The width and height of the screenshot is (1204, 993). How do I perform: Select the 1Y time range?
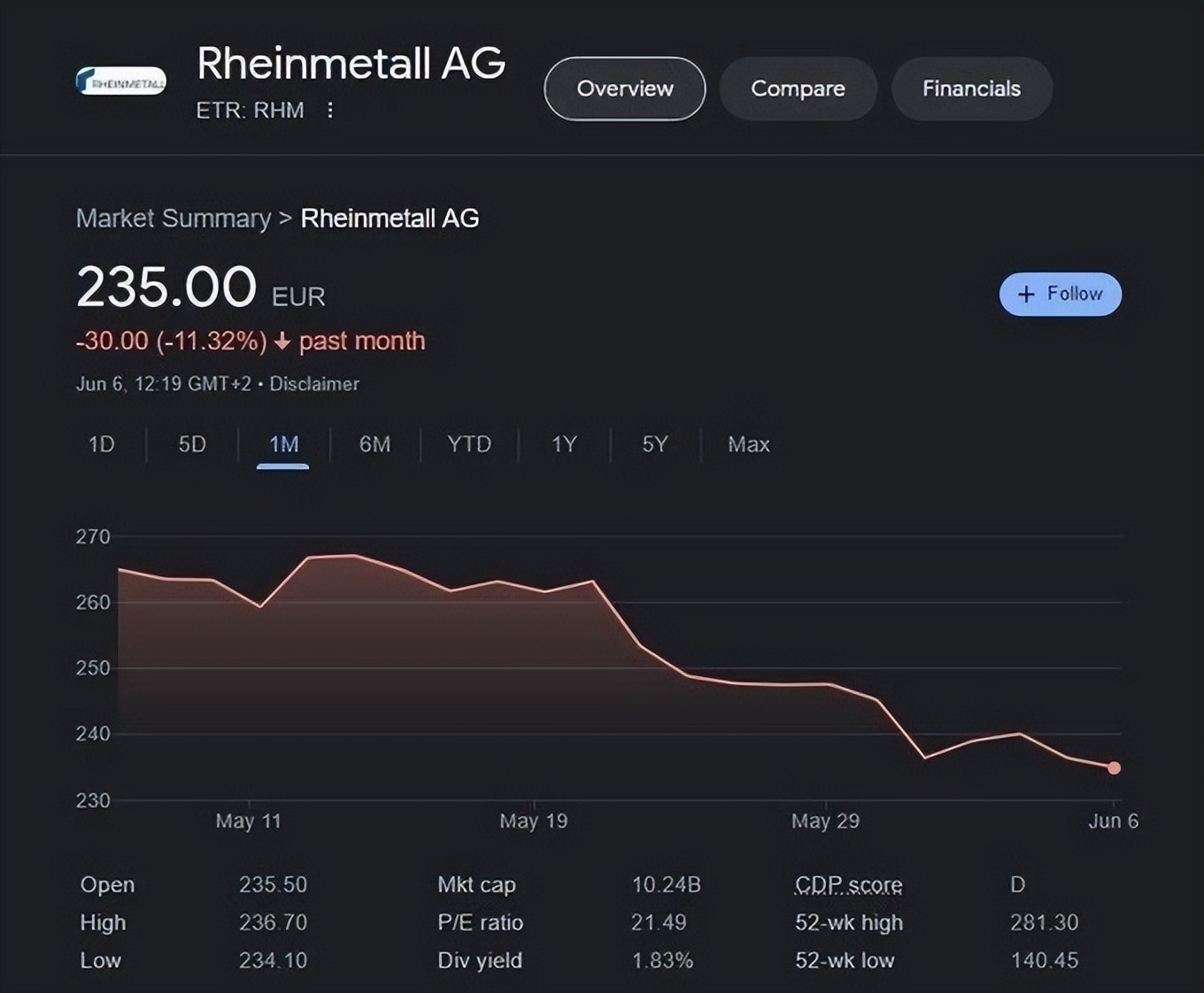[564, 444]
